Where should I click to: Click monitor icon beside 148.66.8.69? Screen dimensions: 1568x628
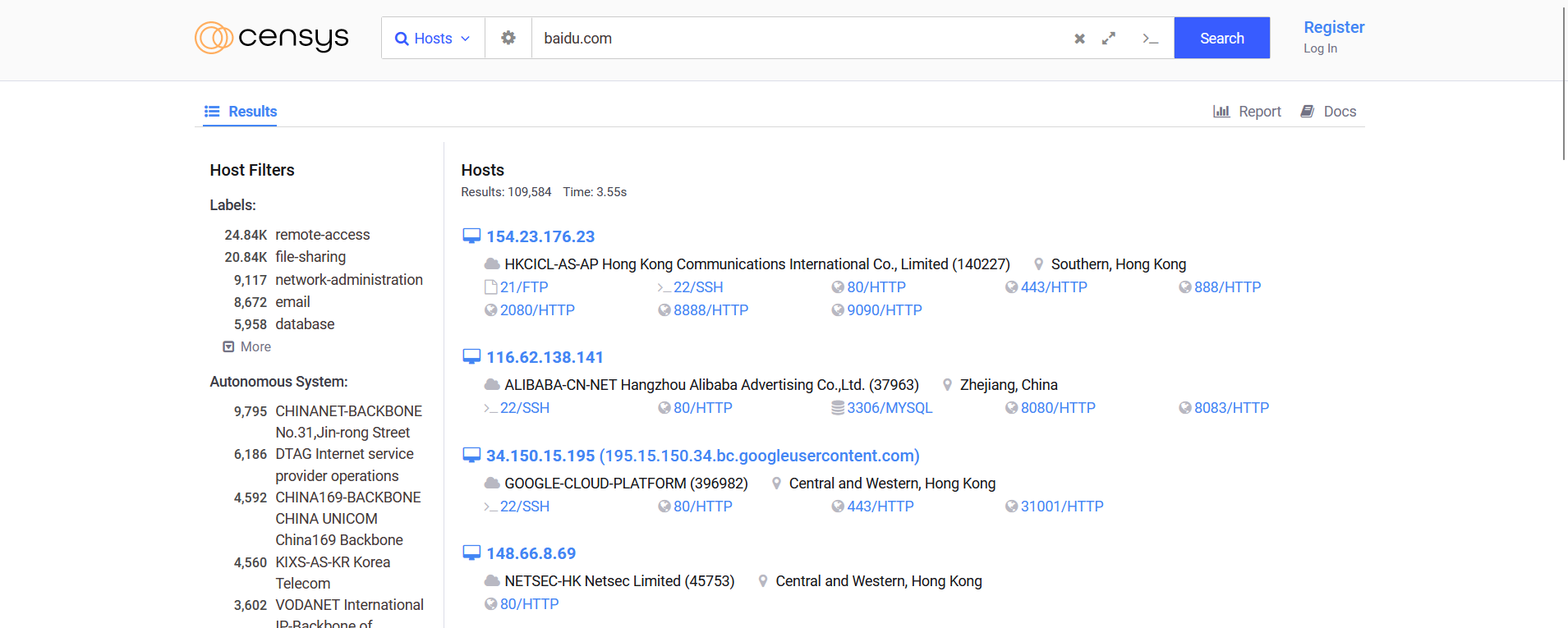(471, 553)
